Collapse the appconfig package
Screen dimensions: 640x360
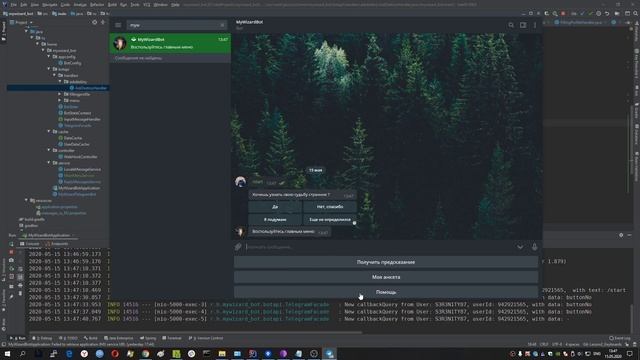click(x=49, y=57)
